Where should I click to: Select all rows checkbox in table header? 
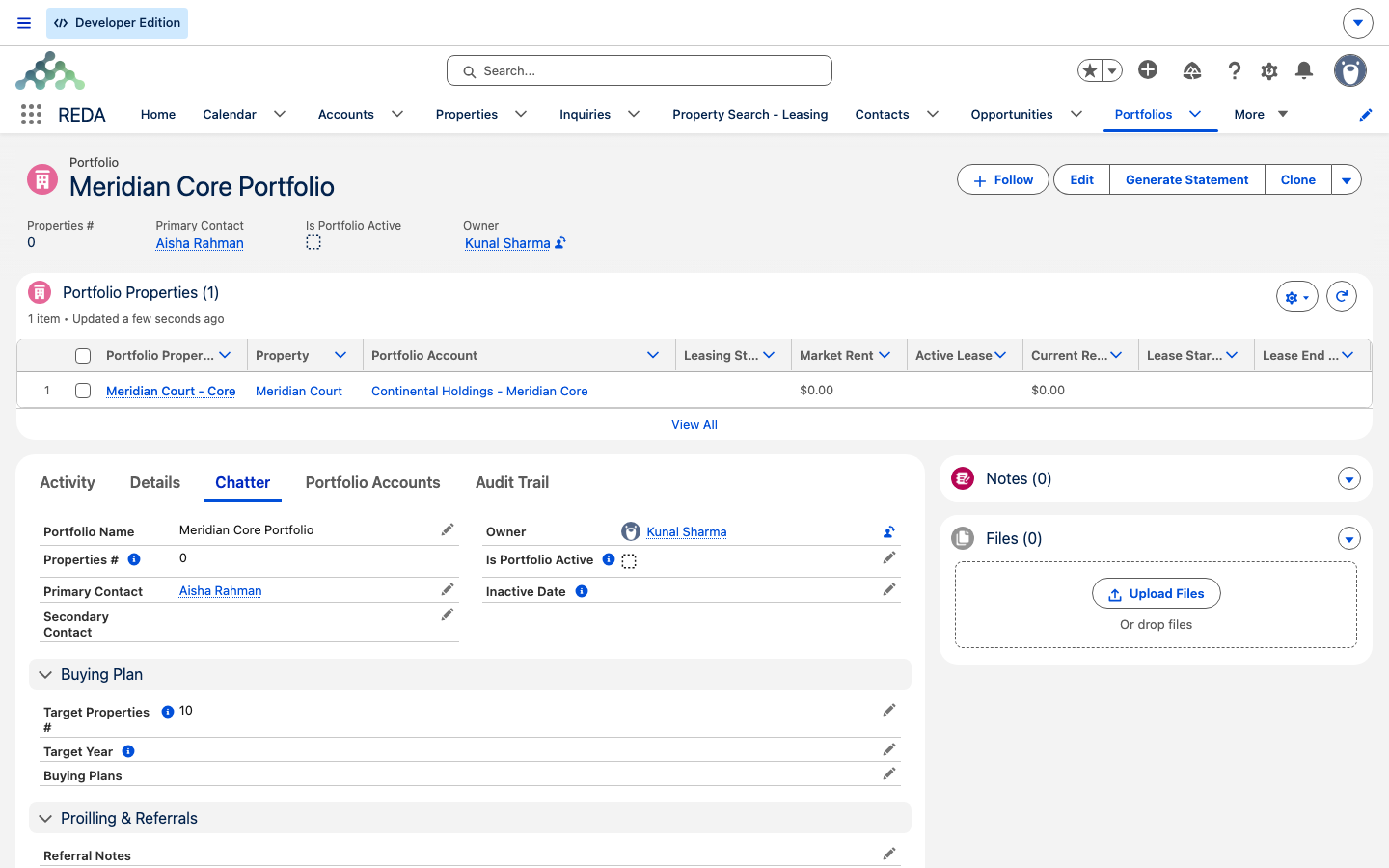click(x=83, y=356)
